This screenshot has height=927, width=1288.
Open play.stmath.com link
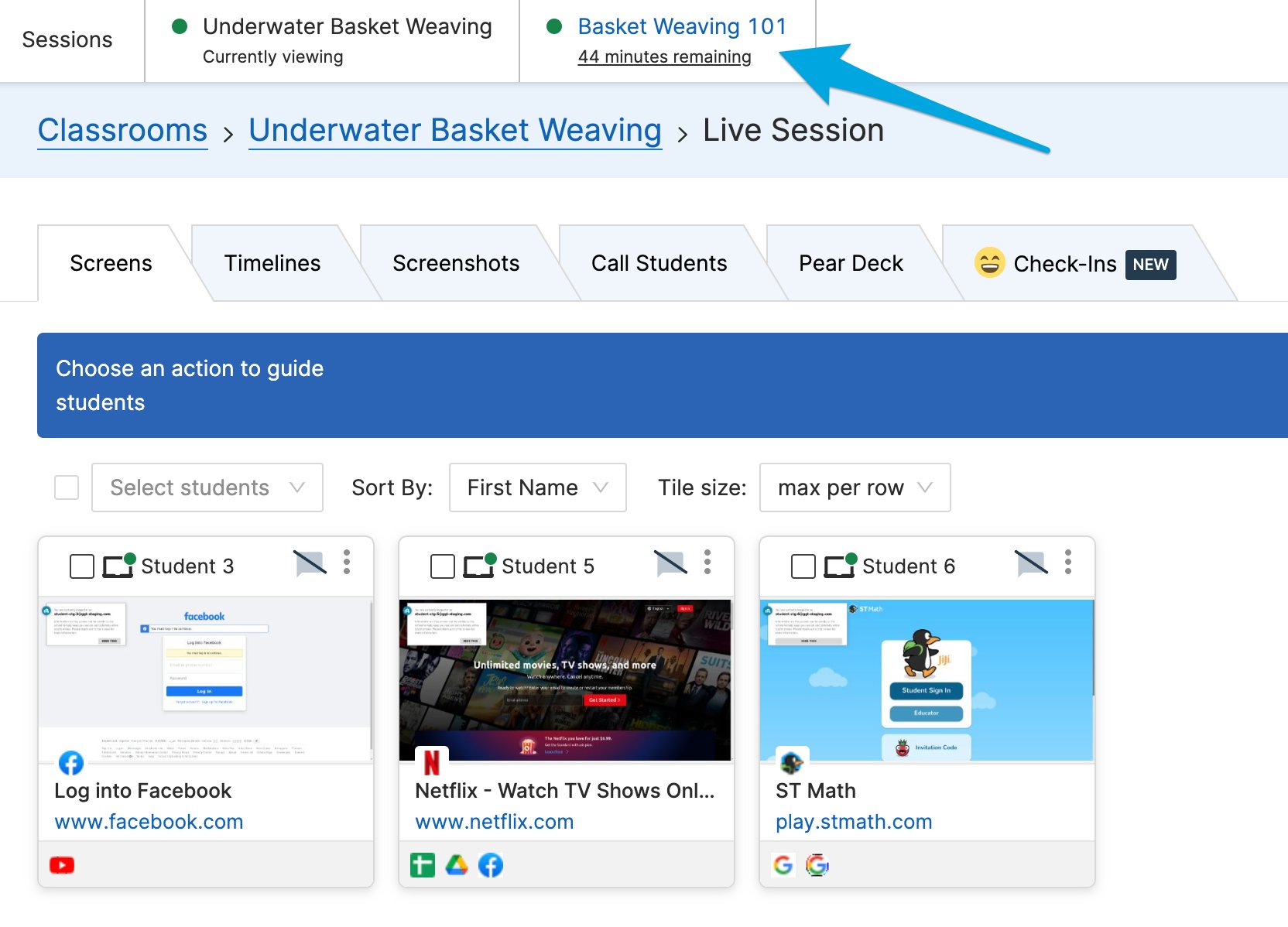click(854, 822)
